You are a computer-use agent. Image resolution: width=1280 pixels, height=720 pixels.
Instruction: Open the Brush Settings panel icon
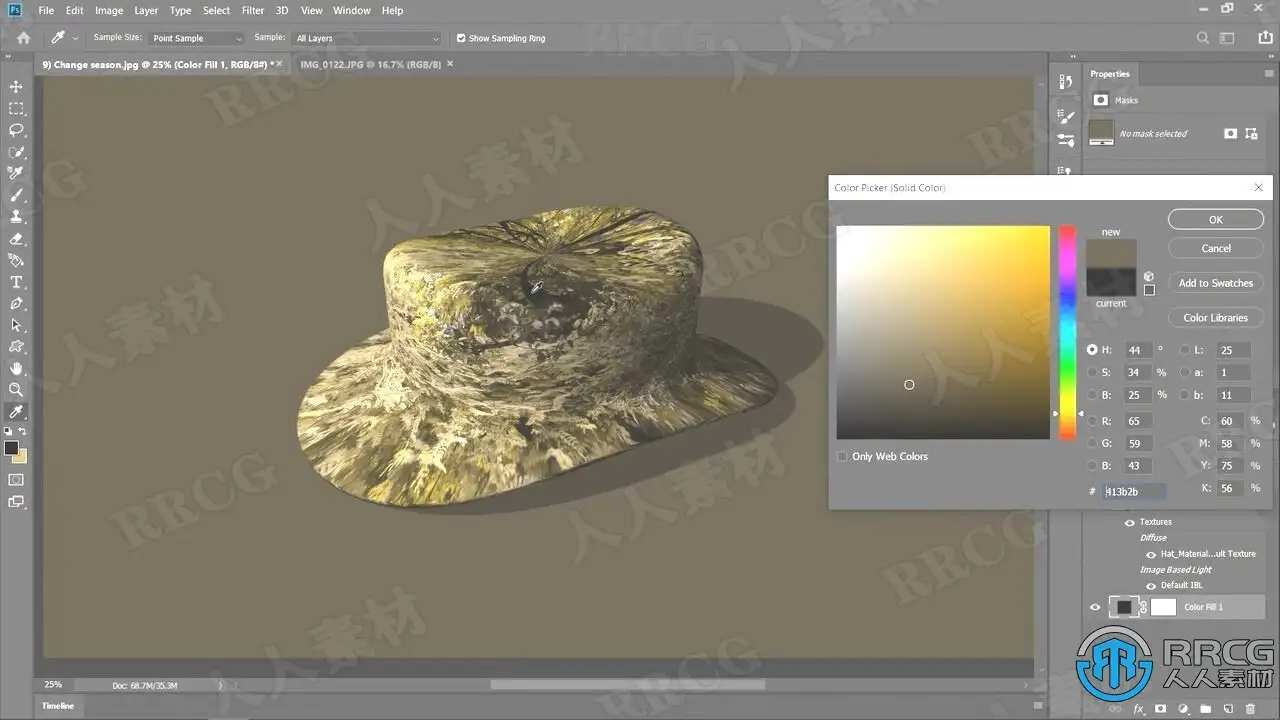tap(1065, 117)
